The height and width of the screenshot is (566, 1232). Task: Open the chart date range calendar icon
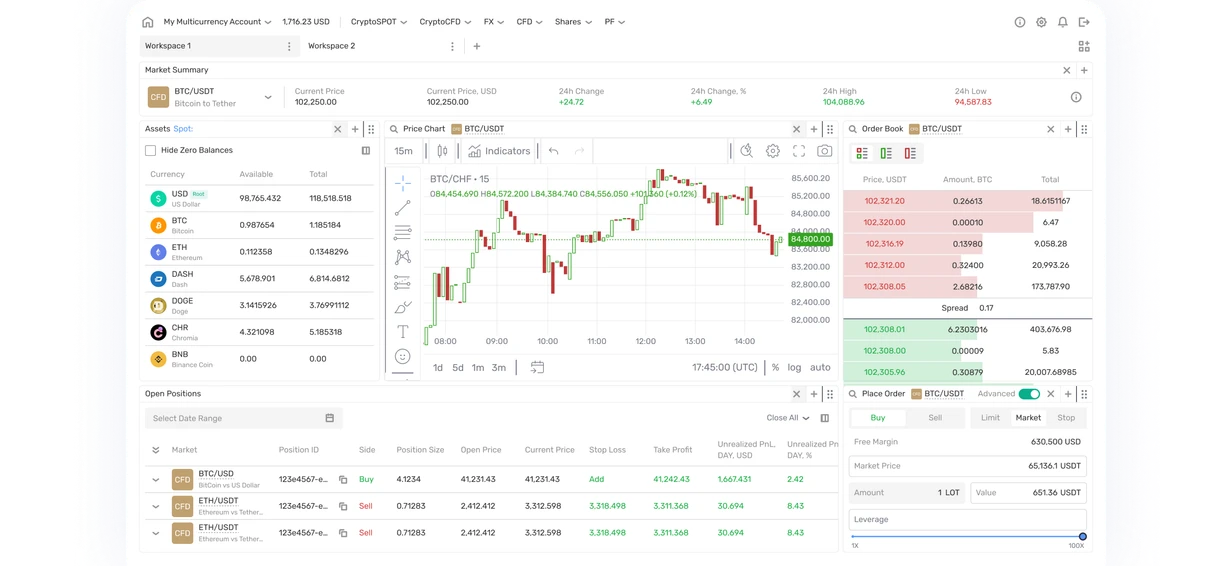537,367
